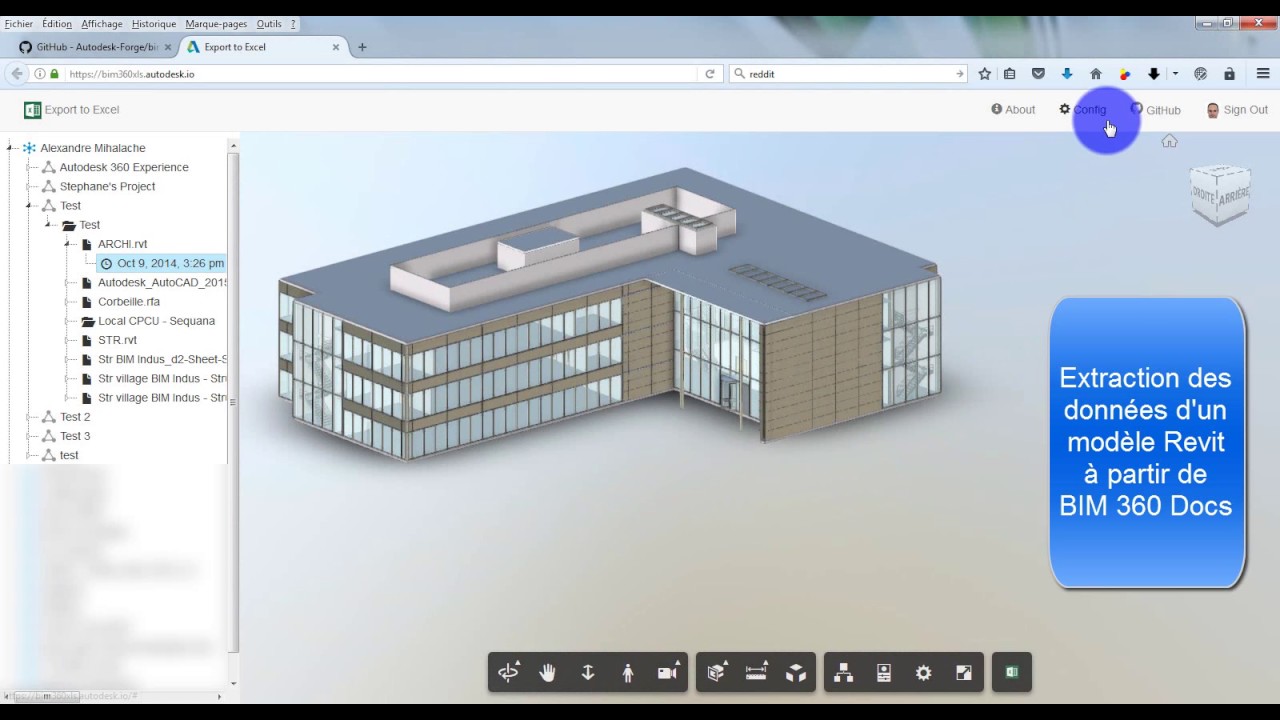Image resolution: width=1280 pixels, height=720 pixels.
Task: Expand the STR.rvt file node
Action: pos(68,340)
